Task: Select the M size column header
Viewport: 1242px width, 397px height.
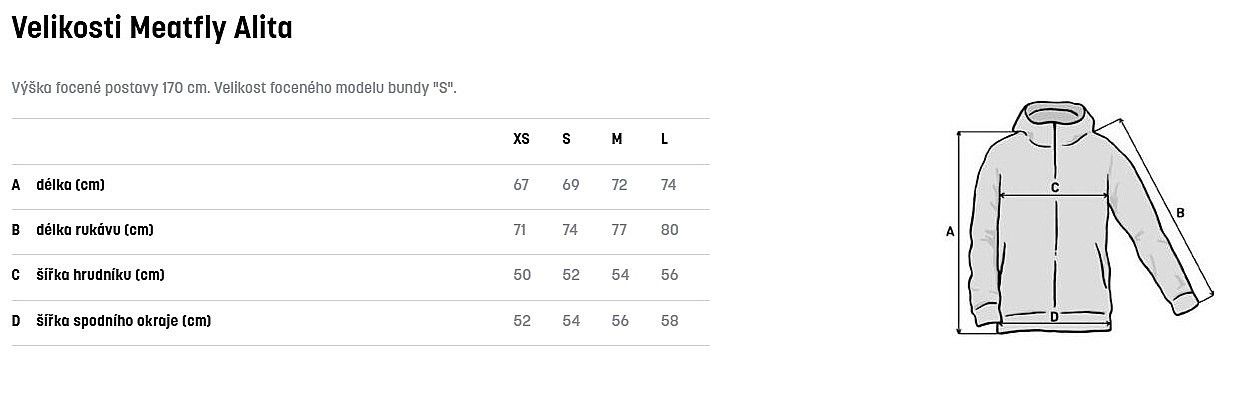Action: [617, 139]
